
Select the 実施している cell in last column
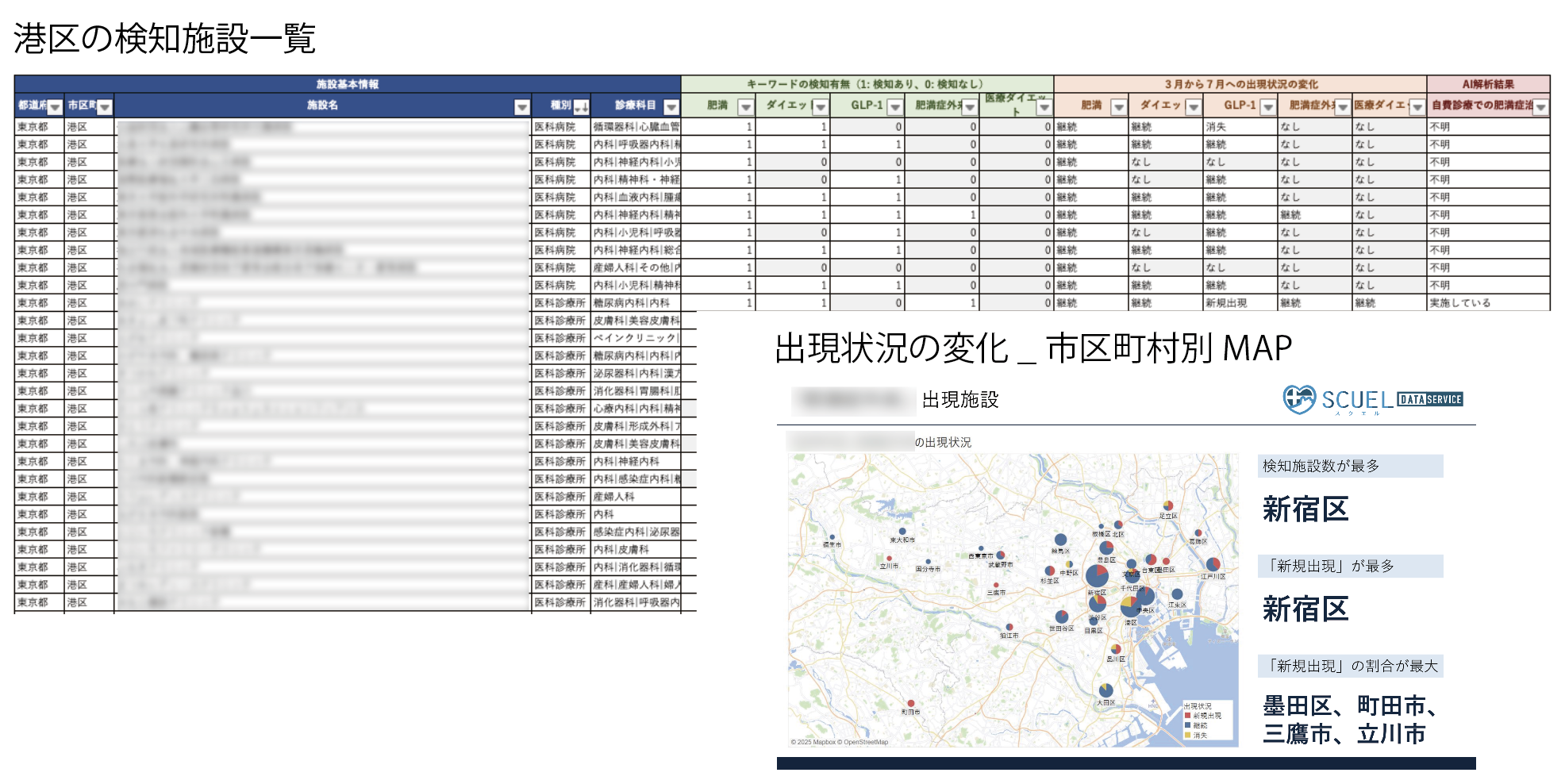point(1460,303)
